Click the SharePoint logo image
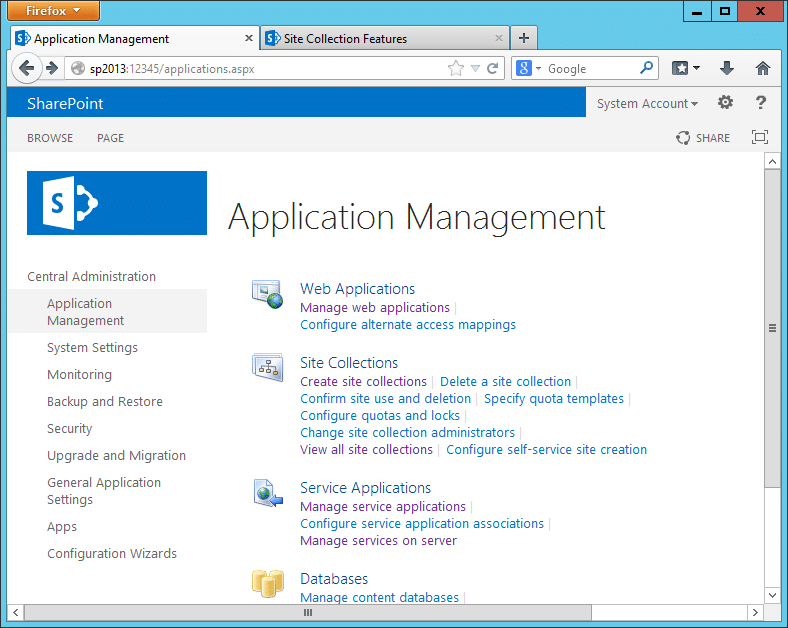Viewport: 788px width, 628px height. [x=117, y=203]
